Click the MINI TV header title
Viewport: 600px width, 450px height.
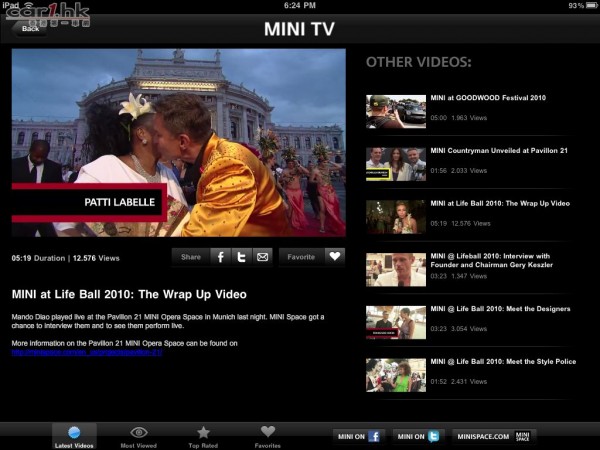pos(299,29)
